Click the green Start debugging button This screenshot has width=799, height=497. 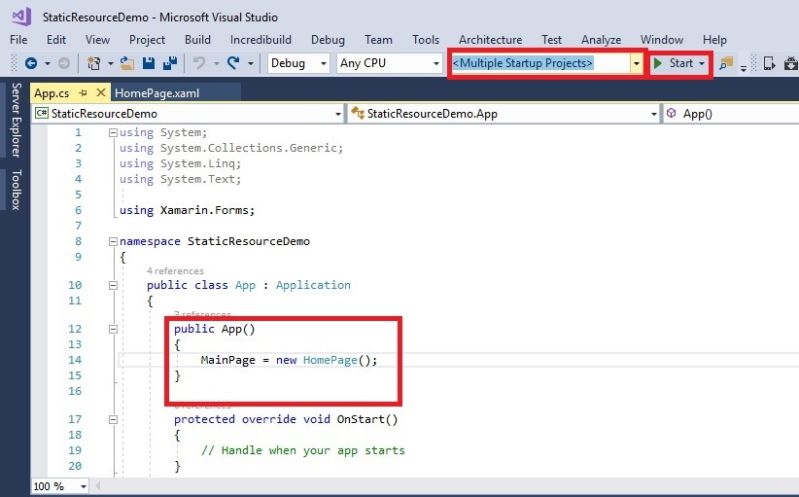coord(674,63)
